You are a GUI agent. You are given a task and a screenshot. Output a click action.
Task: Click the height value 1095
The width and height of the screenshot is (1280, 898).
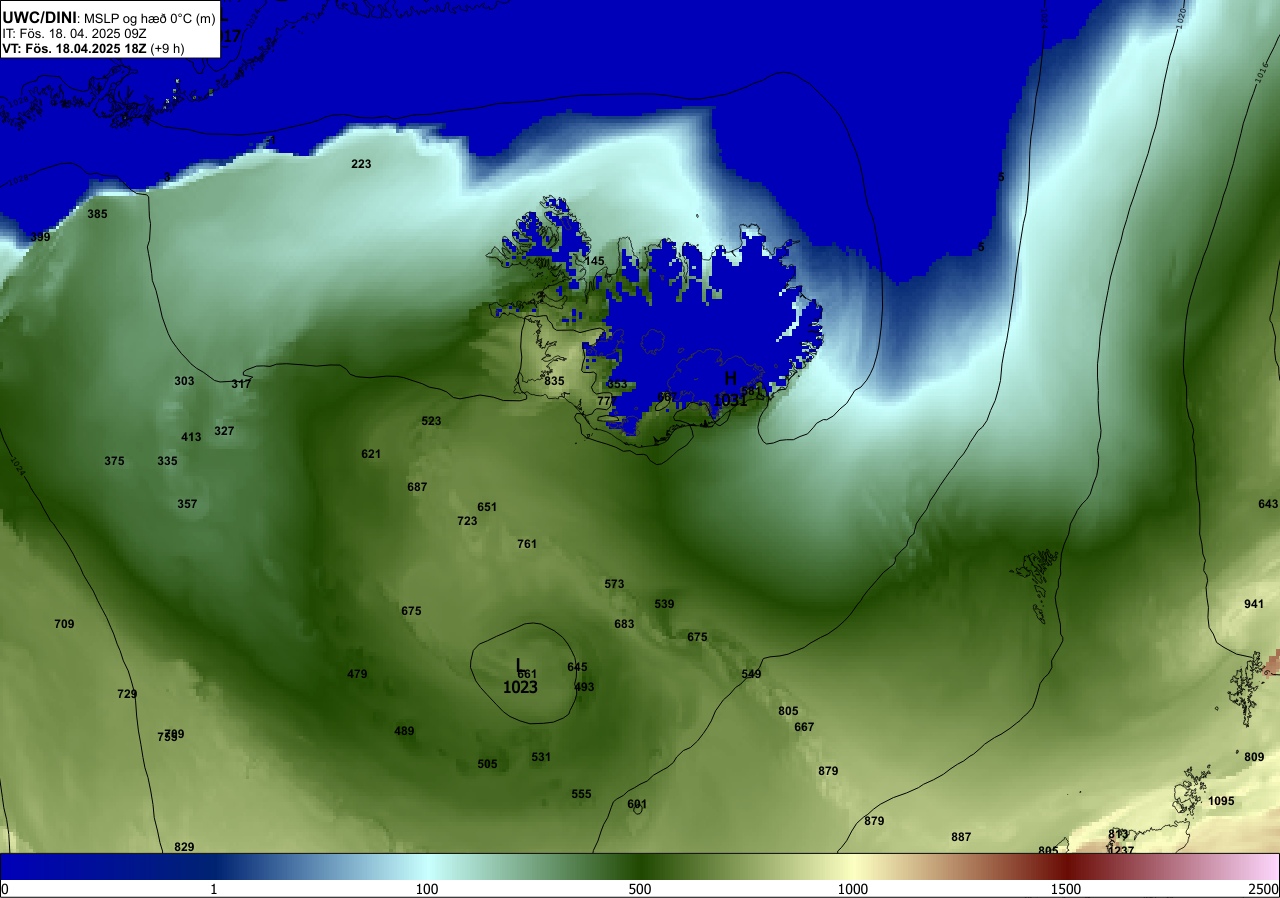click(1221, 801)
